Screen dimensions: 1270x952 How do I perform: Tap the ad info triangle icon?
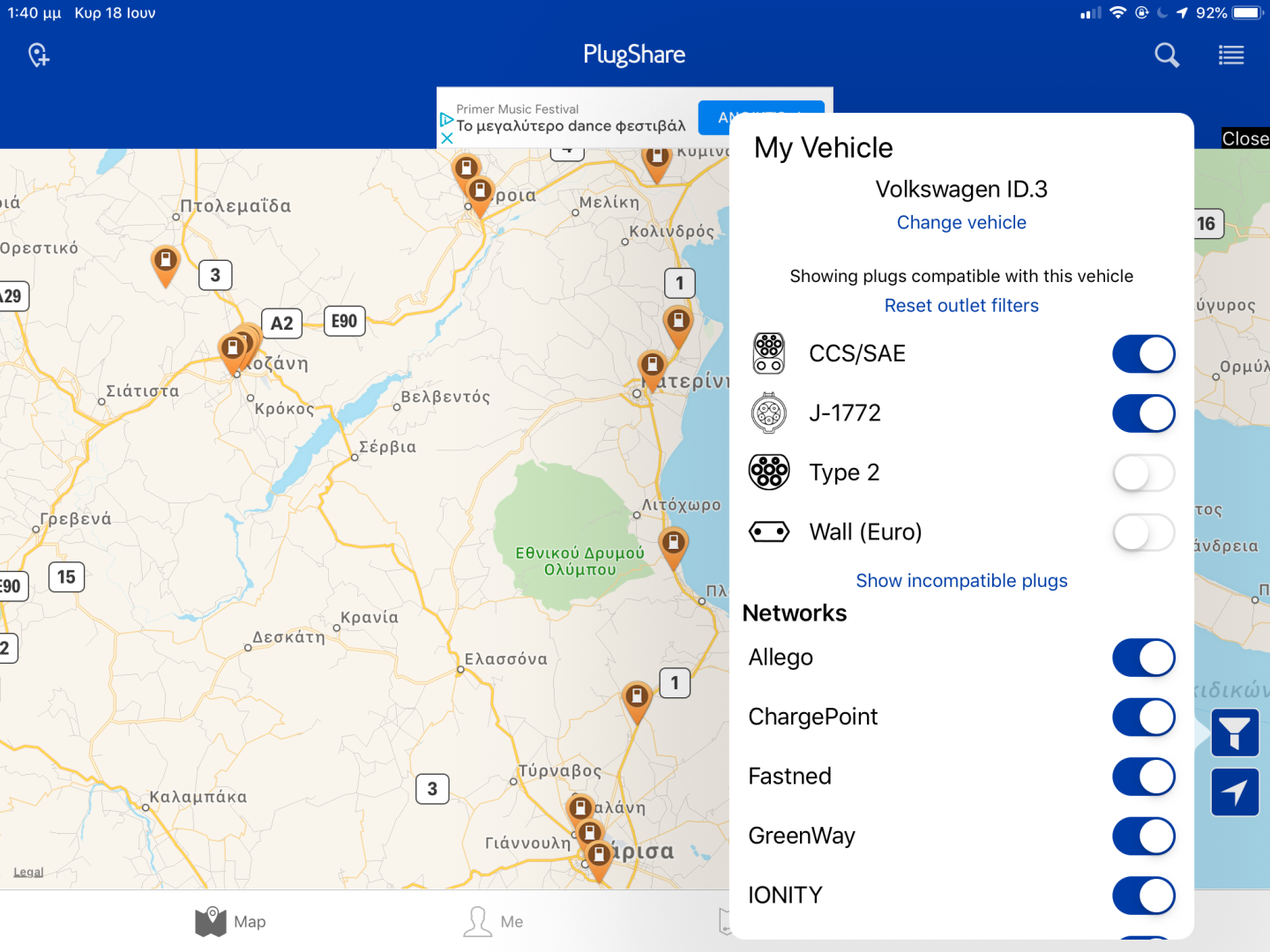pyautogui.click(x=447, y=119)
